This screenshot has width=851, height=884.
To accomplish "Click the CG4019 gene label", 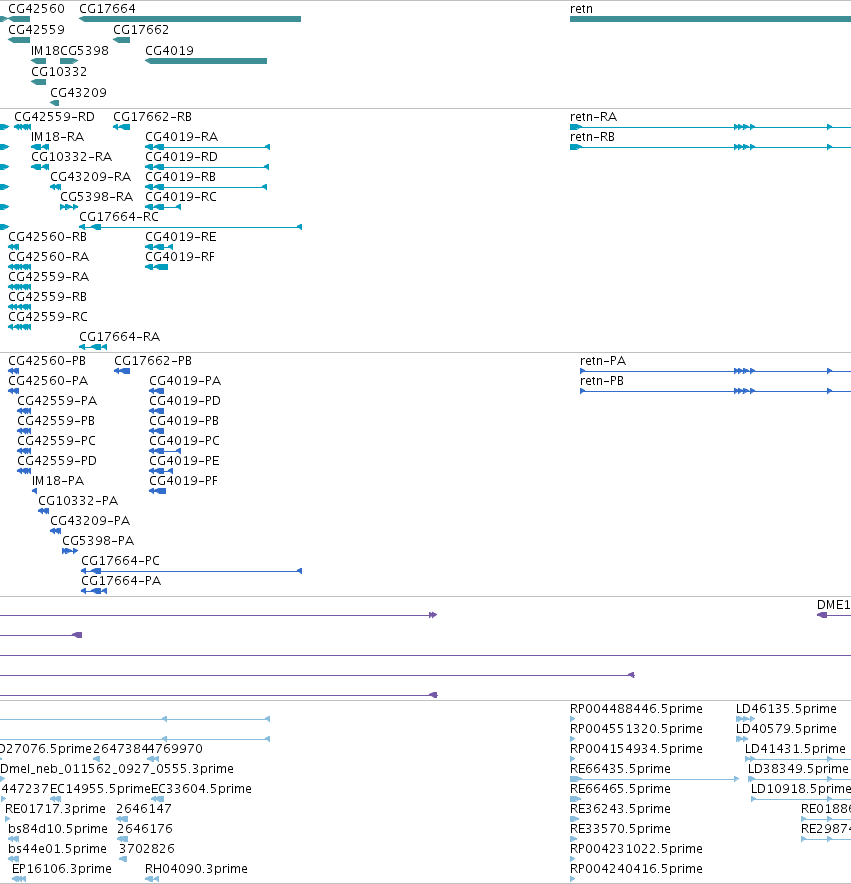I will [x=169, y=51].
